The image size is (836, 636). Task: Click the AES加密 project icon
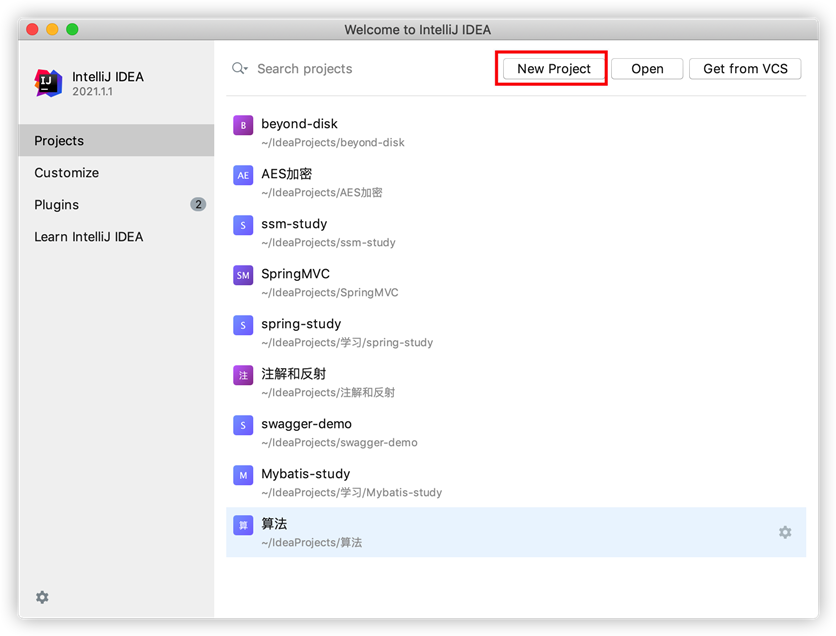243,175
